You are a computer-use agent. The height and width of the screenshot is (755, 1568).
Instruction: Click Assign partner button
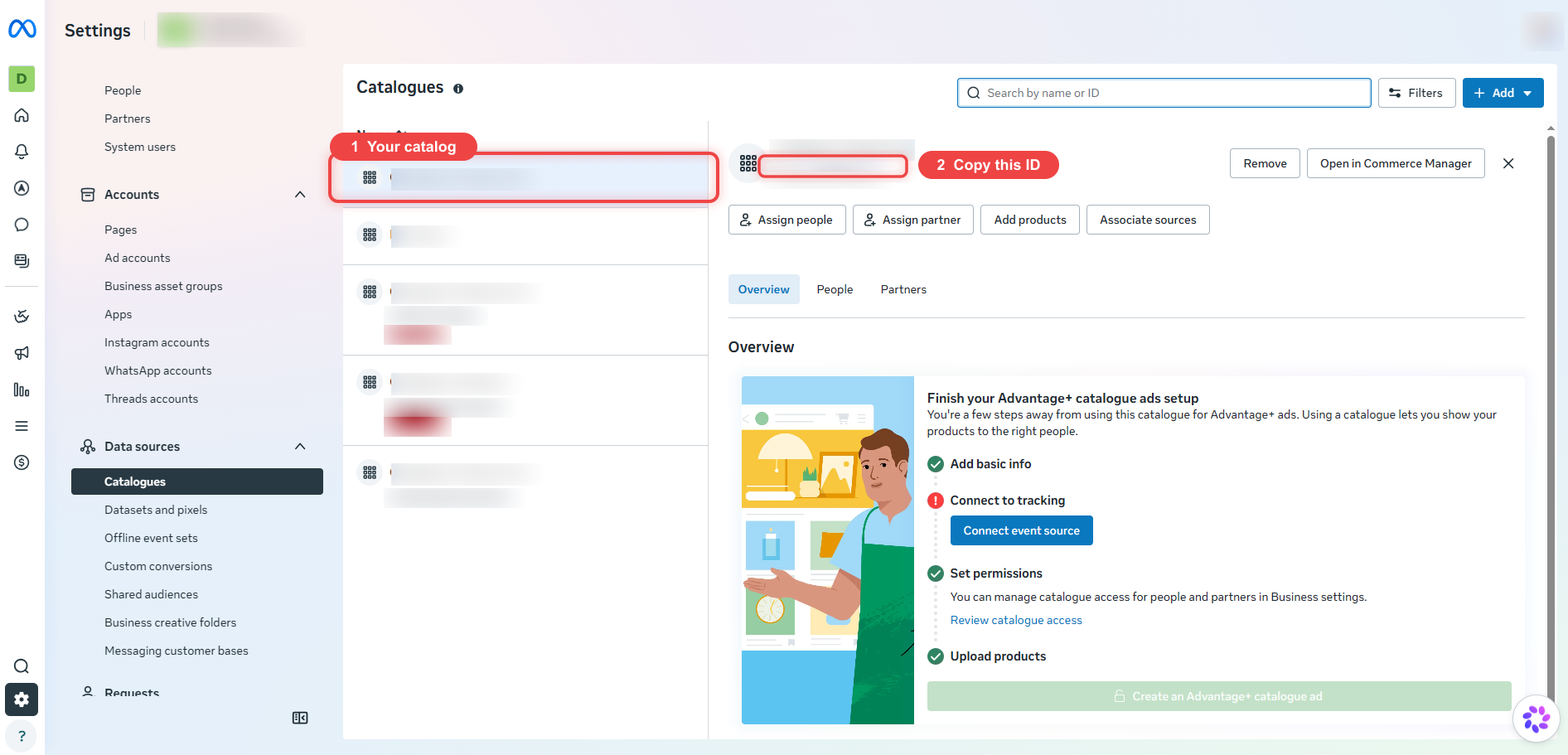click(x=912, y=220)
